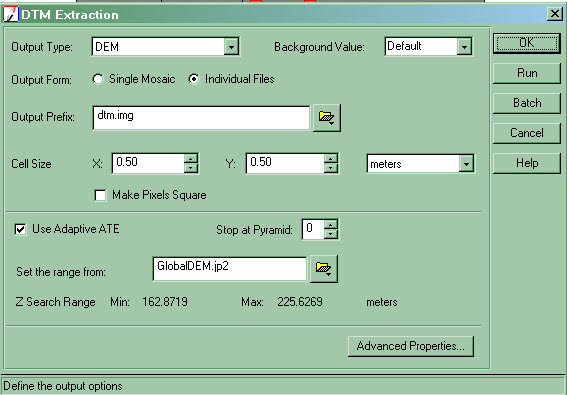Select the Single Mosaic output form

98,79
